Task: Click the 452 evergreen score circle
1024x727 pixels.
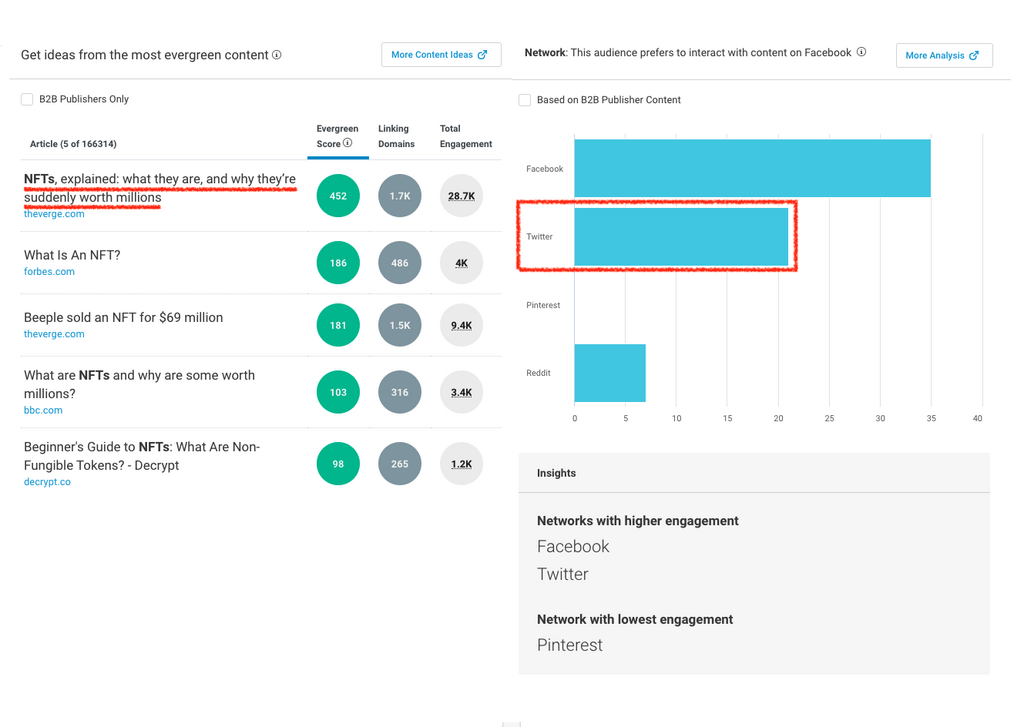Action: (338, 196)
